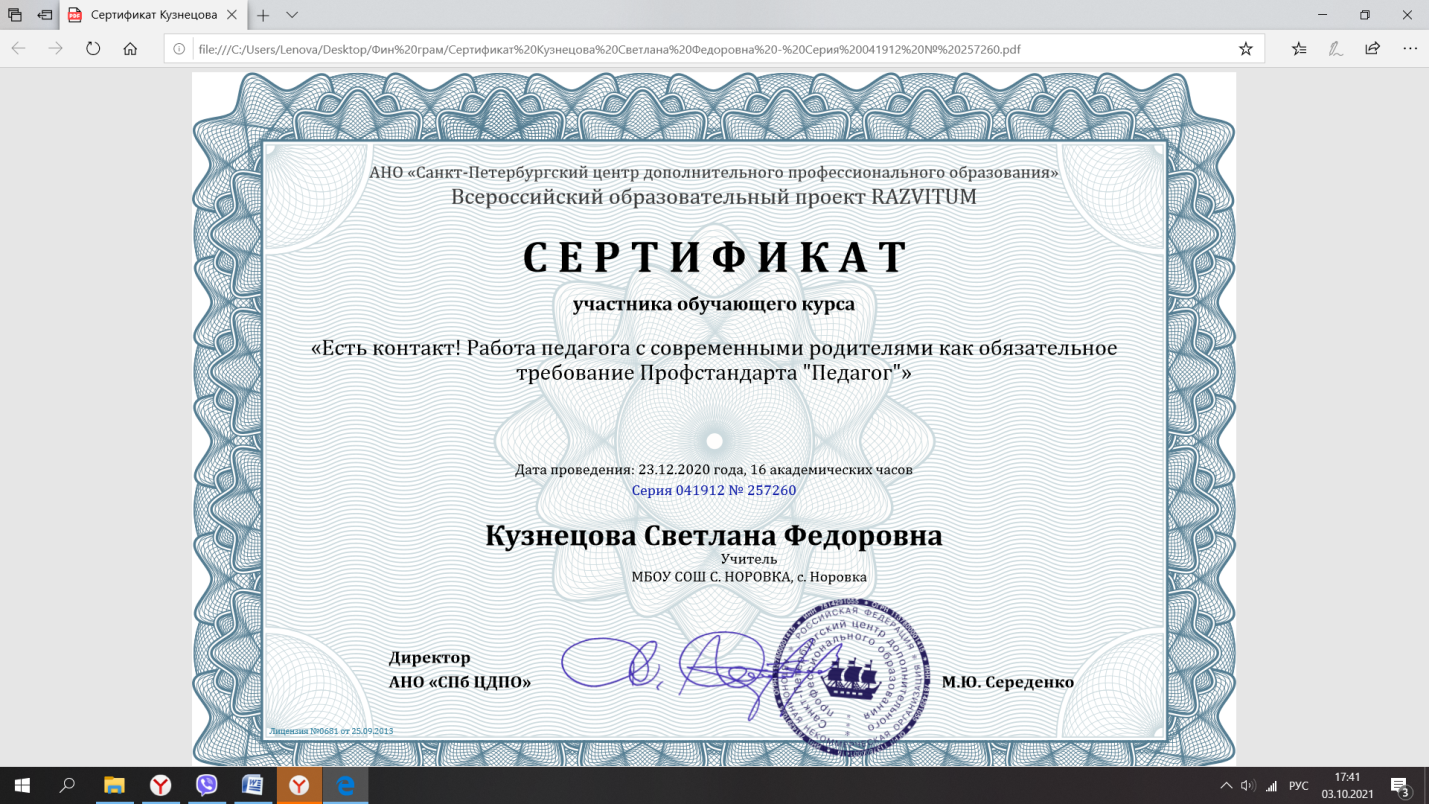1429x804 pixels.
Task: Open the volume control
Action: coord(1248,786)
